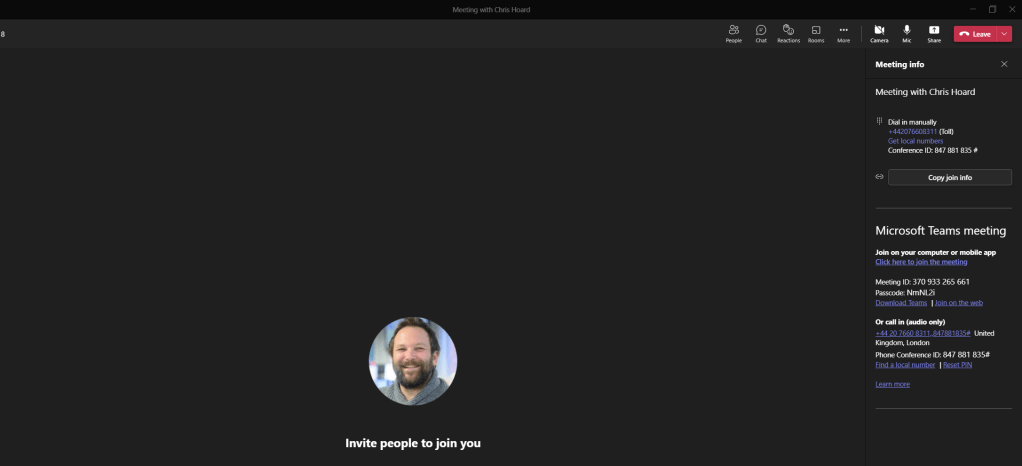The height and width of the screenshot is (466, 1022).
Task: Click Copy join info button
Action: pos(949,177)
